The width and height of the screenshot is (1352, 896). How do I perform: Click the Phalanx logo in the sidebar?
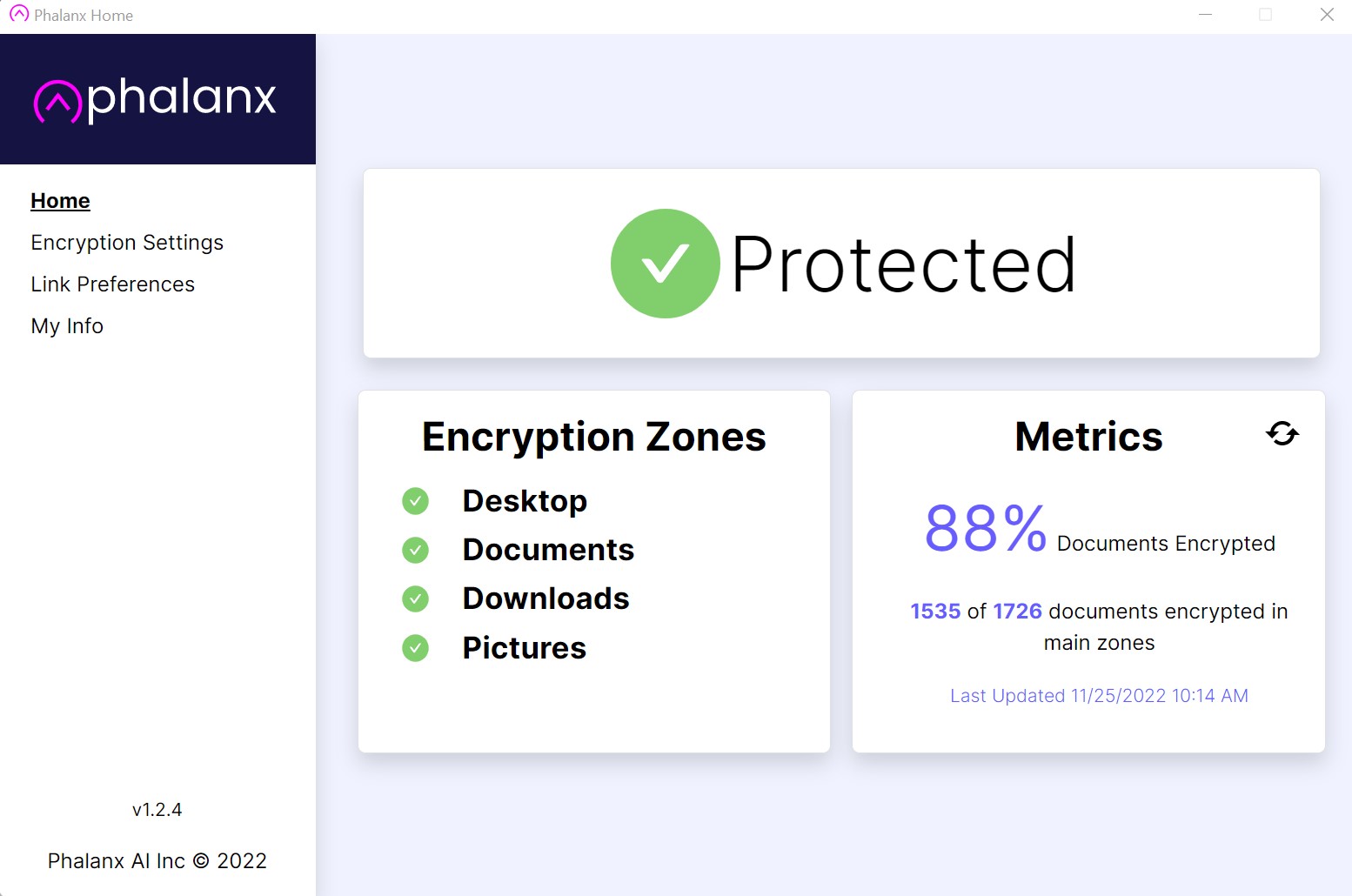[155, 99]
